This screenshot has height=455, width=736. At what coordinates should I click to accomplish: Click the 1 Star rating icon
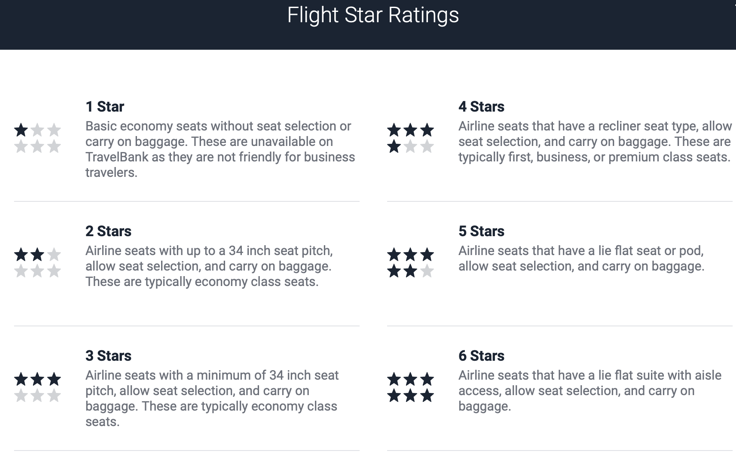click(38, 138)
